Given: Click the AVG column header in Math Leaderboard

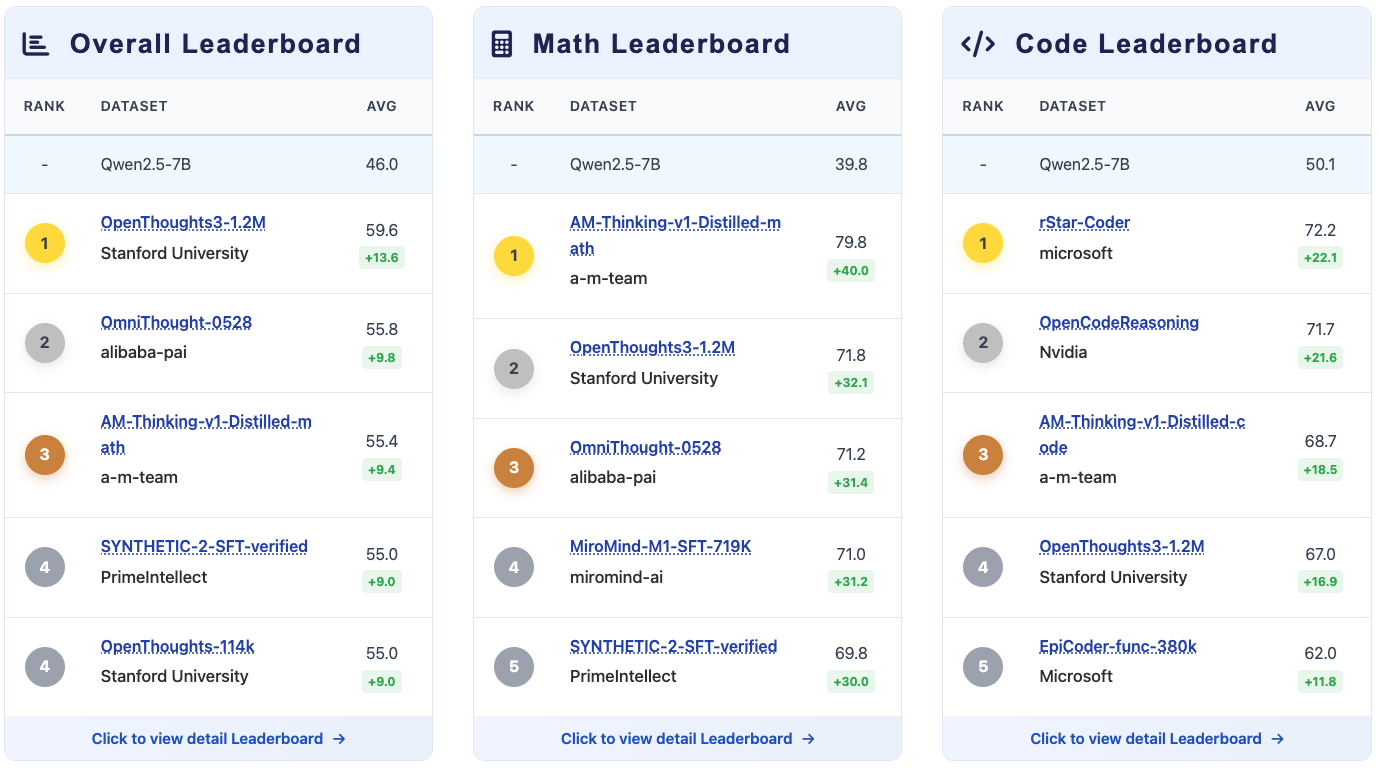Looking at the screenshot, I should pyautogui.click(x=851, y=106).
